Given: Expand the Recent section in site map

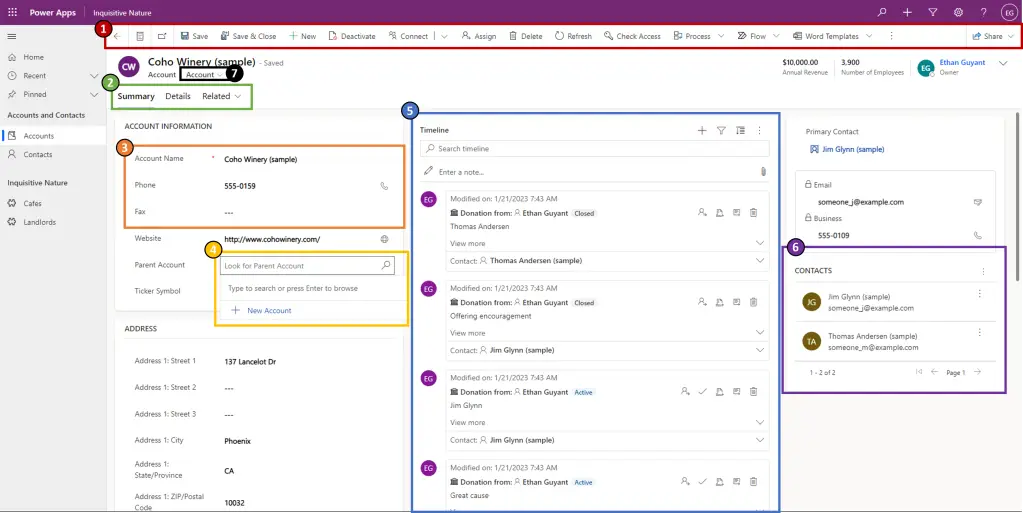Looking at the screenshot, I should tap(94, 76).
